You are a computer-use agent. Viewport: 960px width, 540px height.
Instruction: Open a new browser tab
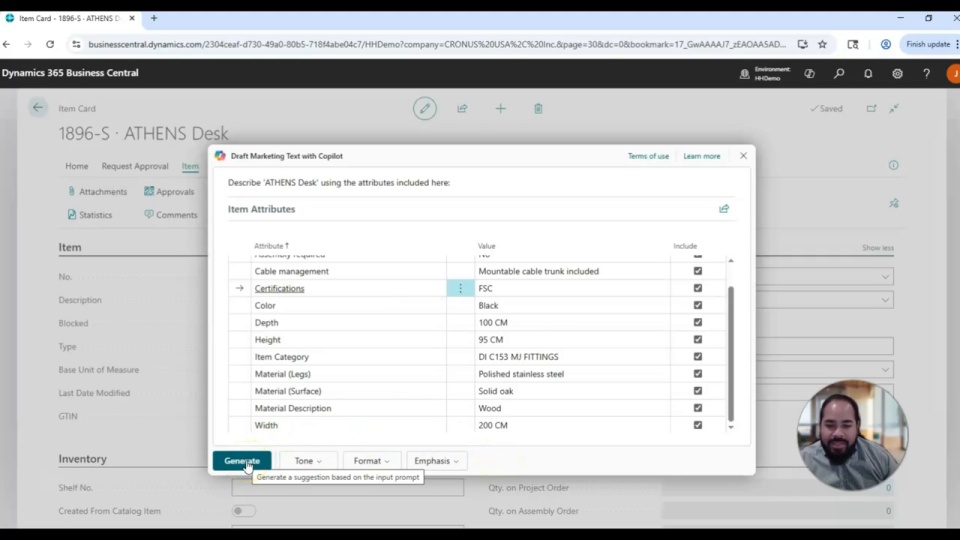click(x=154, y=18)
